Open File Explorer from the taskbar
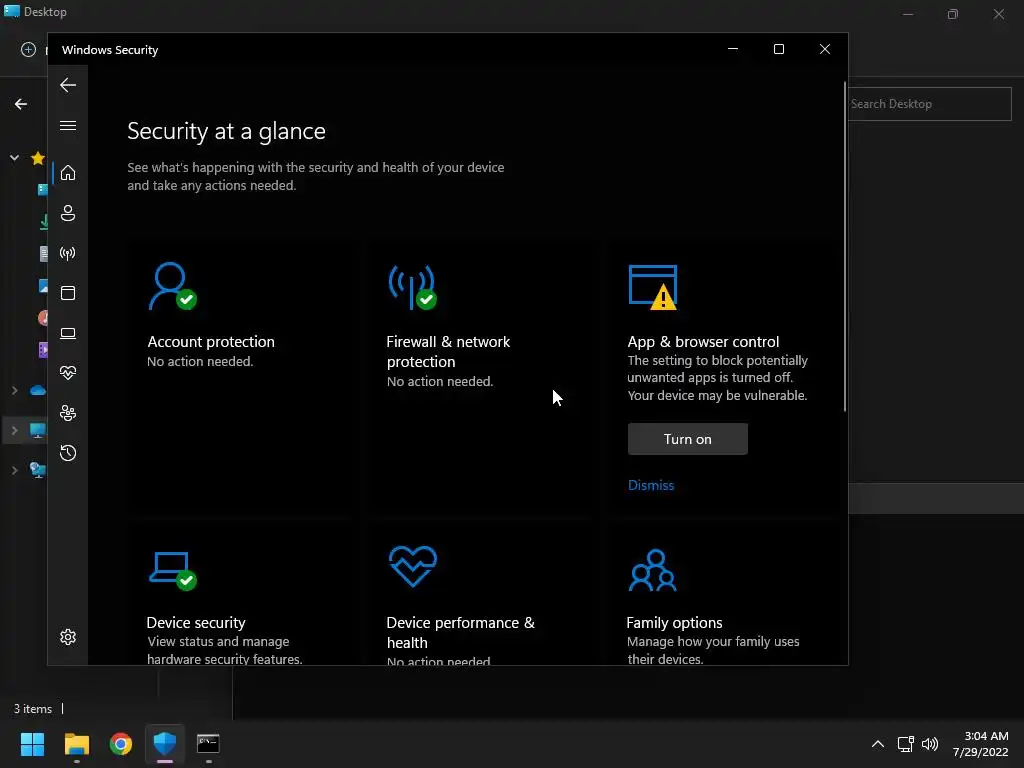 (x=76, y=744)
